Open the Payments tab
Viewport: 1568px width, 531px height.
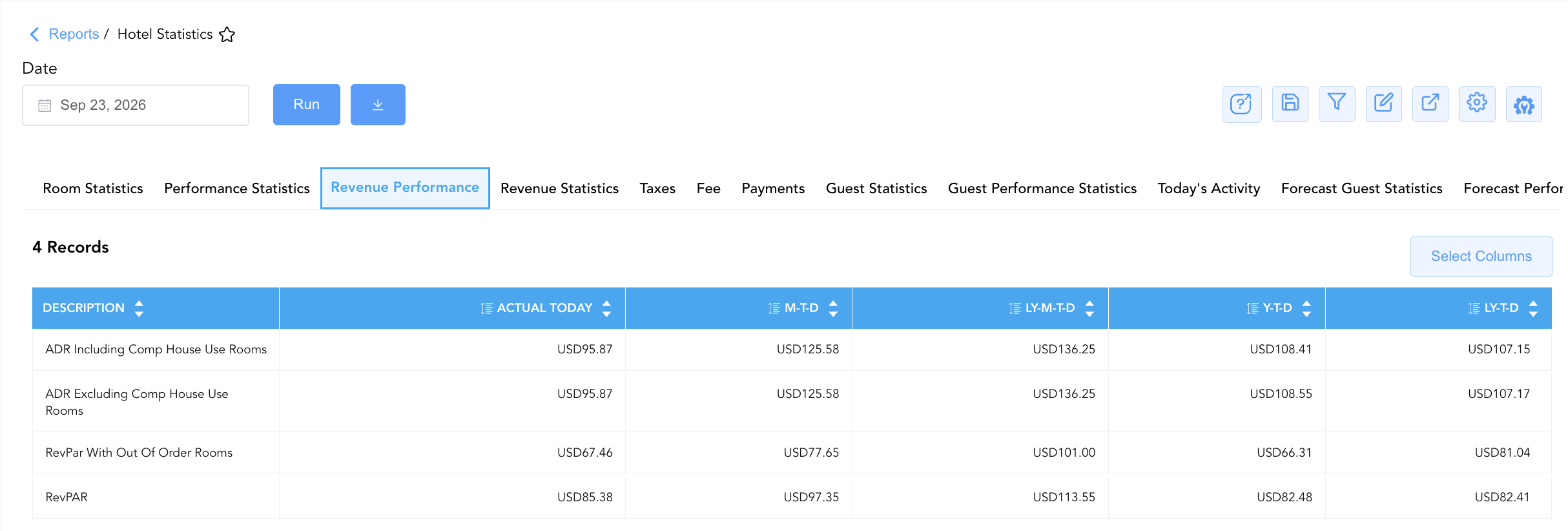tap(773, 189)
